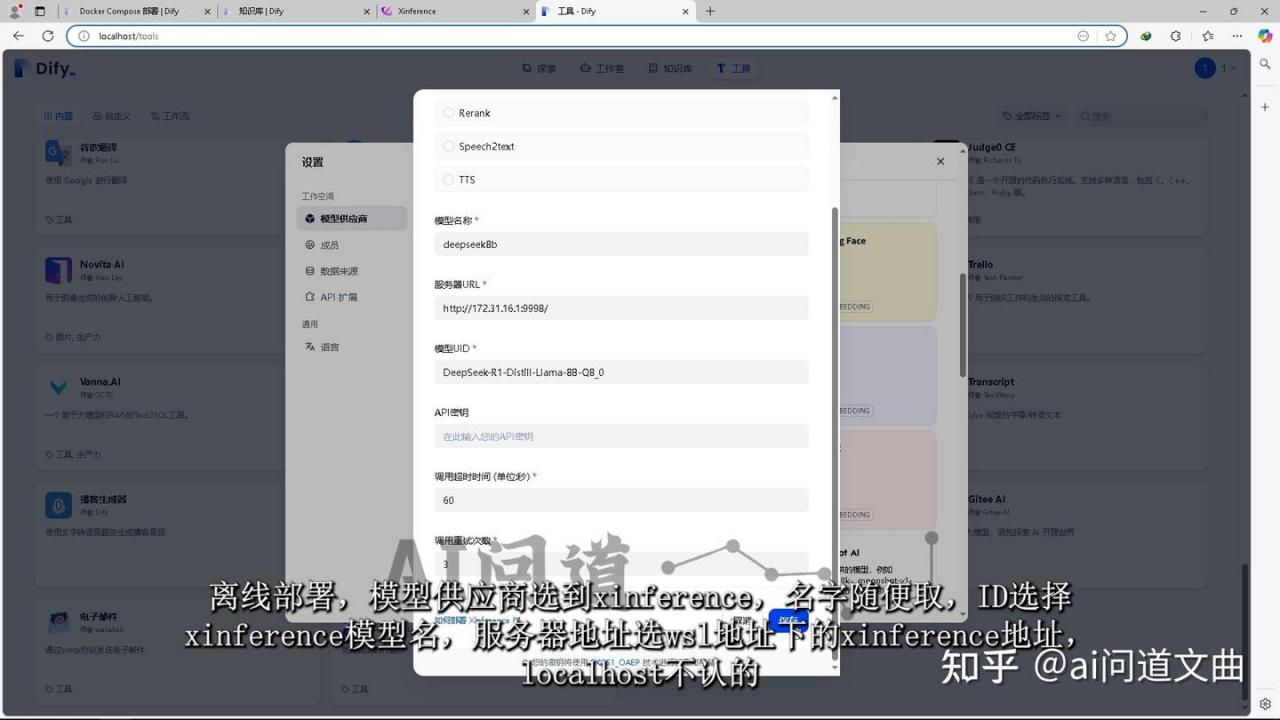The image size is (1280, 720).
Task: Open the 电子邮件 tool icon
Action: point(58,622)
